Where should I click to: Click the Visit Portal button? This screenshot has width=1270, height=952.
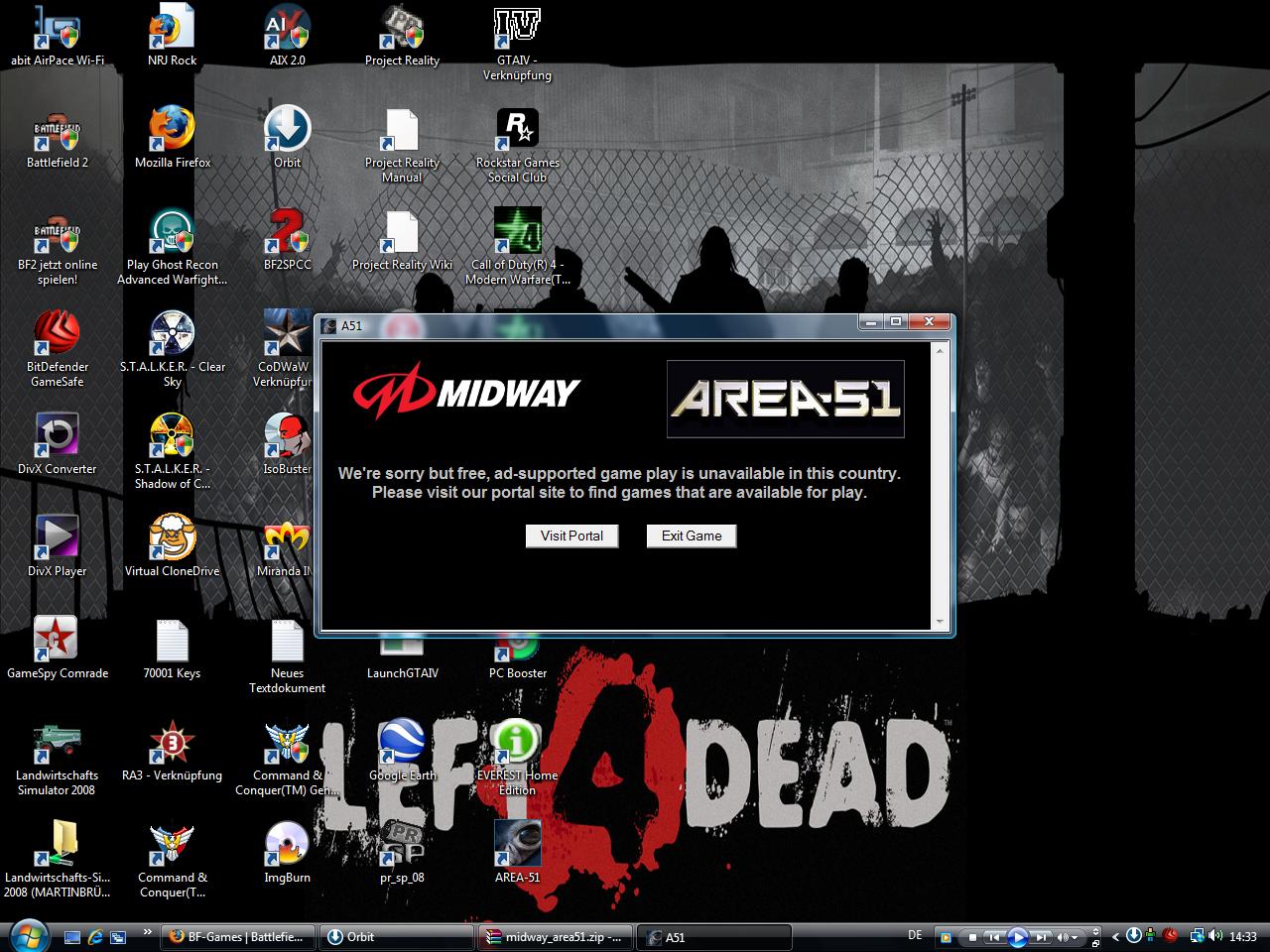coord(571,535)
